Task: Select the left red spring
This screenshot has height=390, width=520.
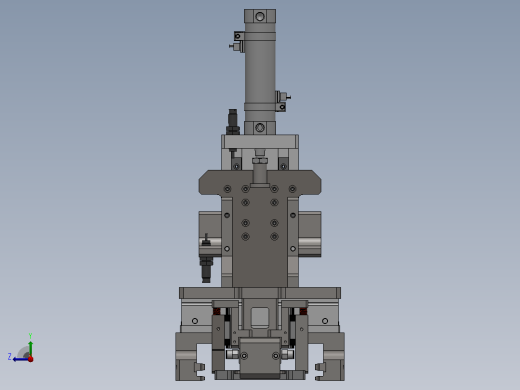Action: click(217, 311)
